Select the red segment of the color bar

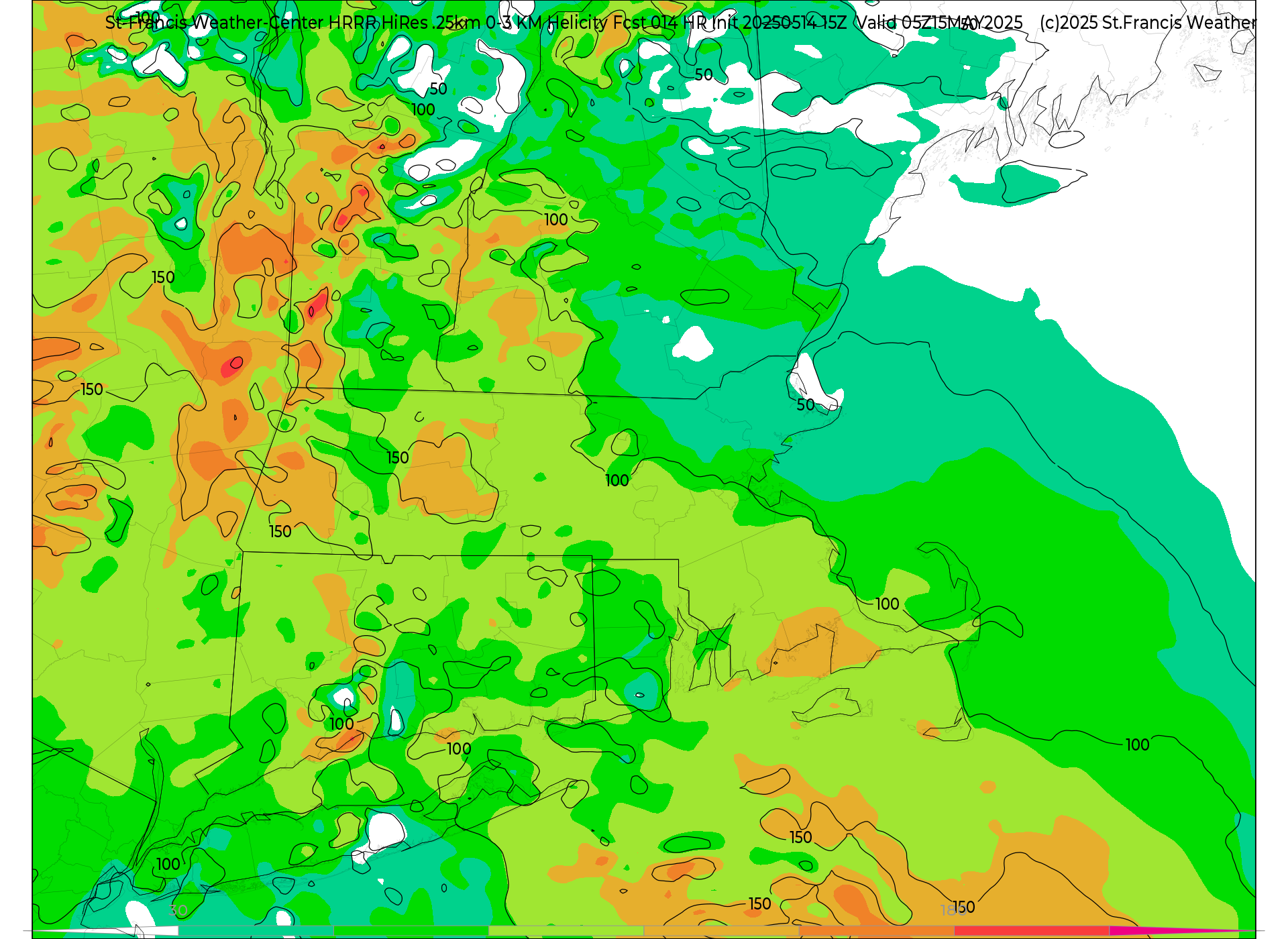[1032, 931]
